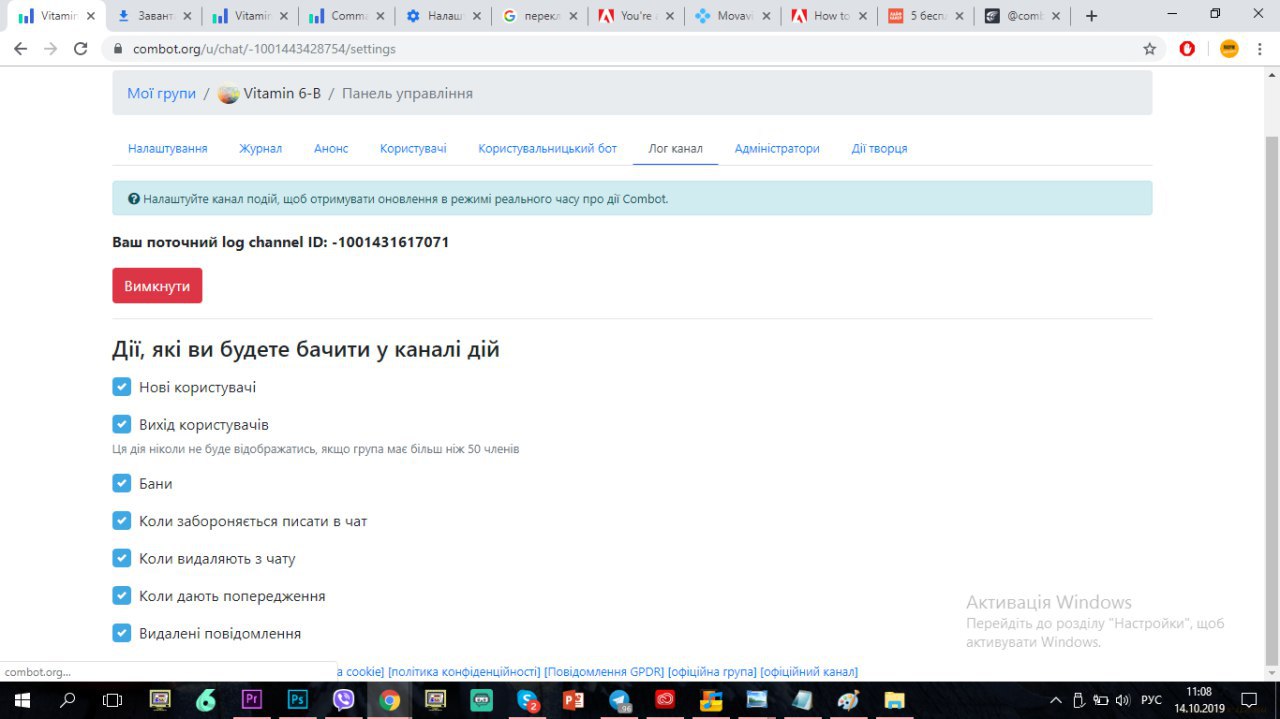
Task: Switch to the You're browser tab
Action: click(x=636, y=16)
